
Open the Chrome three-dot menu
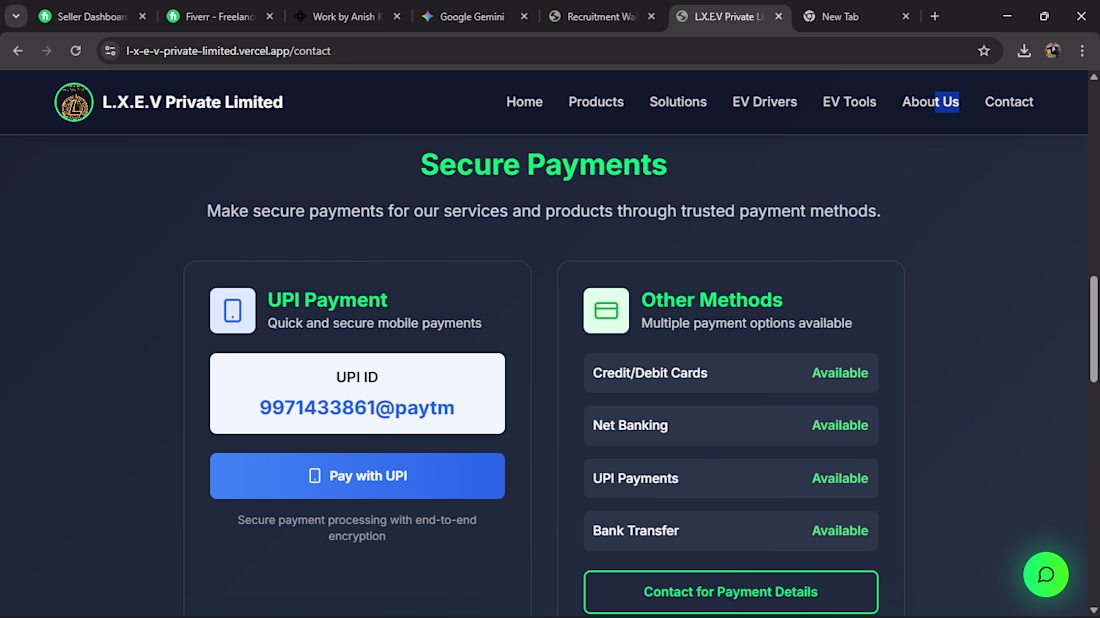click(x=1082, y=51)
